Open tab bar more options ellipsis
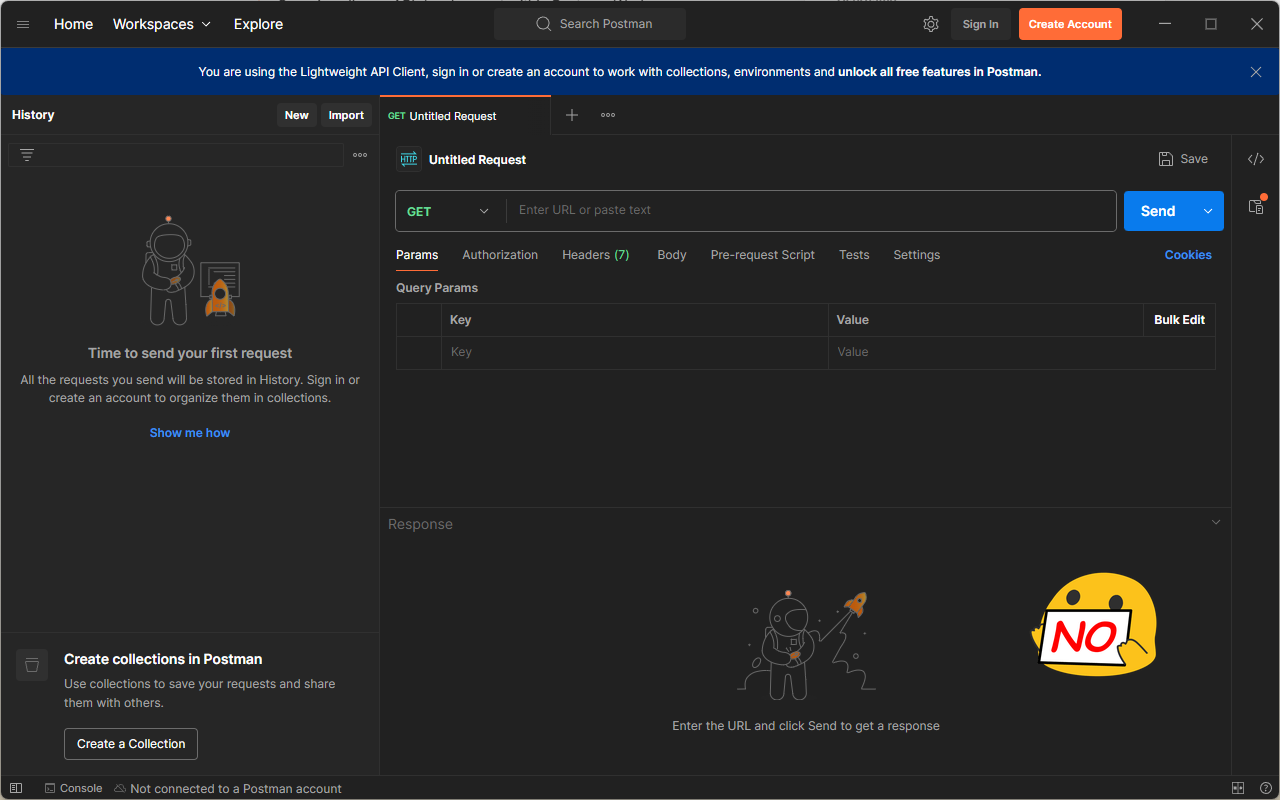This screenshot has width=1280, height=800. 608,115
